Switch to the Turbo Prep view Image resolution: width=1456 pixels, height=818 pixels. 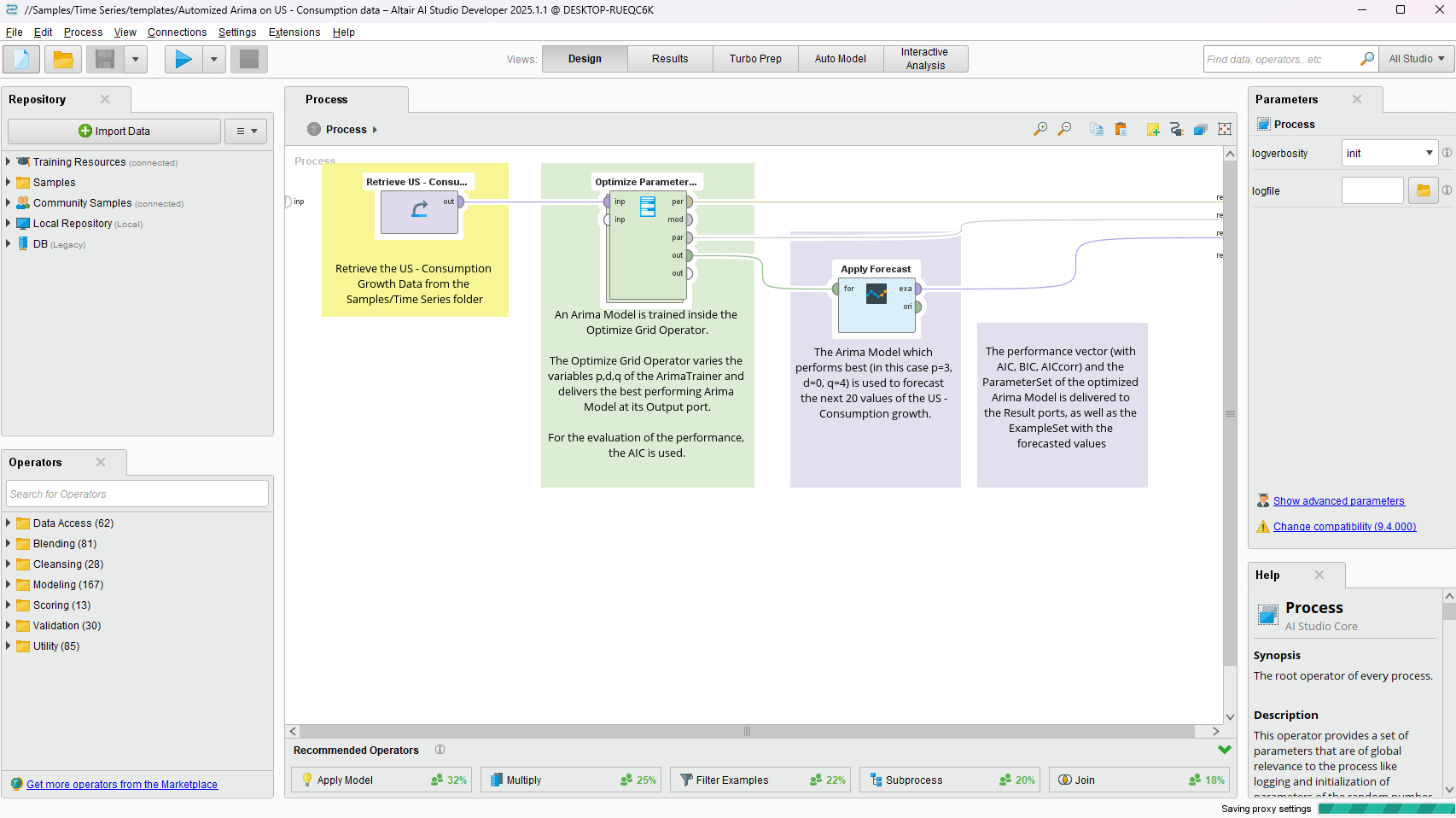755,59
